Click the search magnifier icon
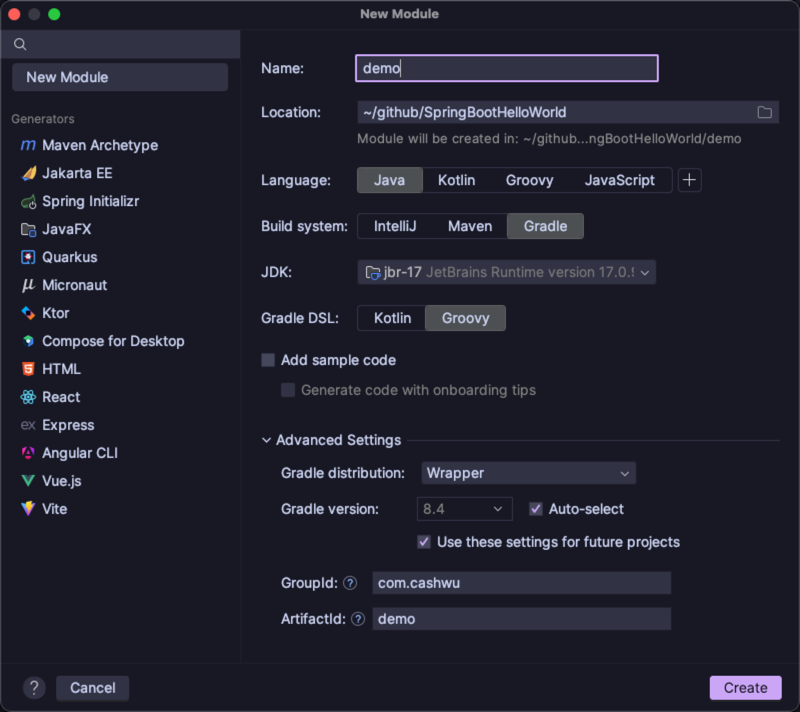 point(20,44)
